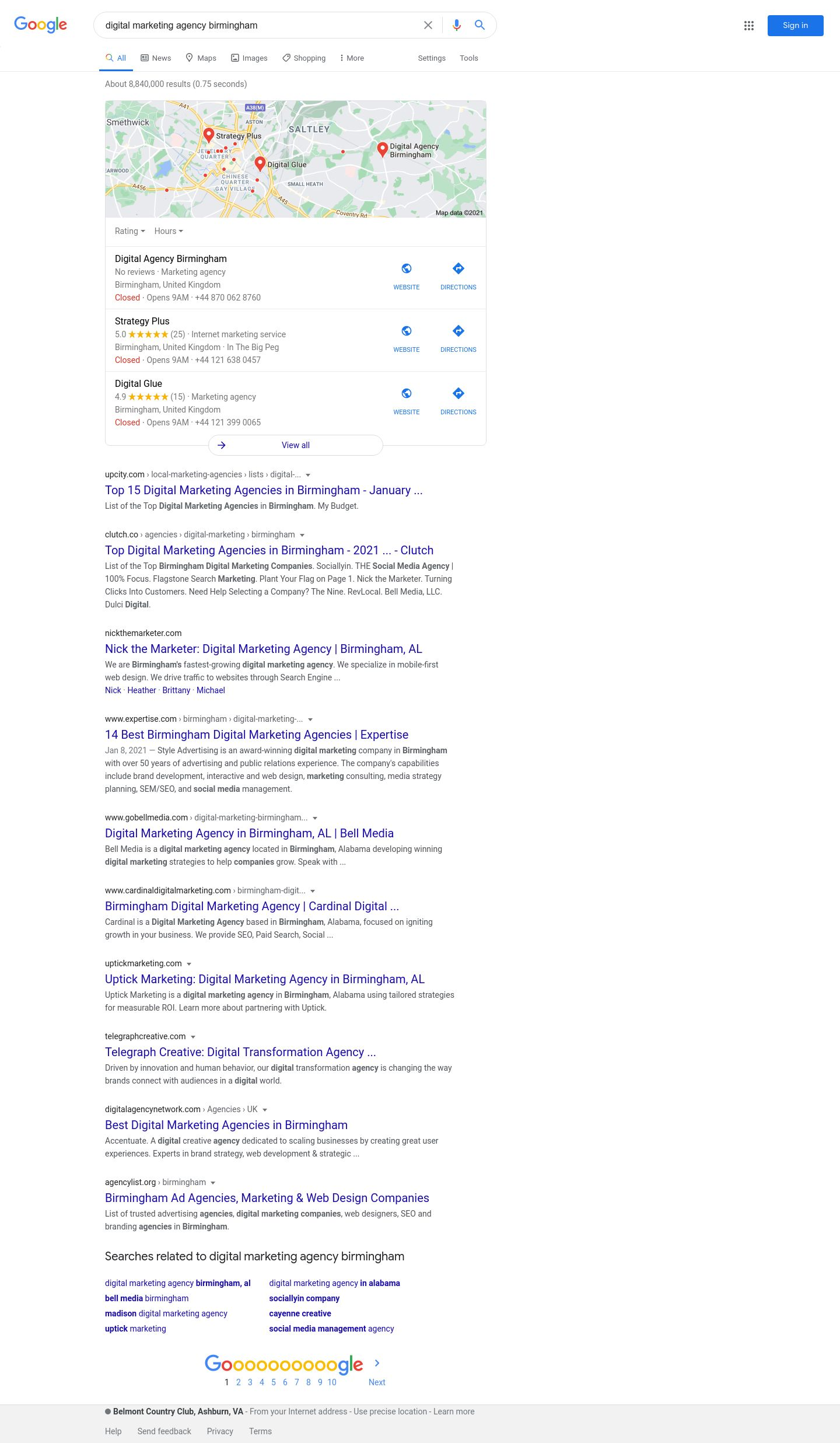Start voice search with the microphone icon
This screenshot has height=1443, width=840.
tap(457, 25)
